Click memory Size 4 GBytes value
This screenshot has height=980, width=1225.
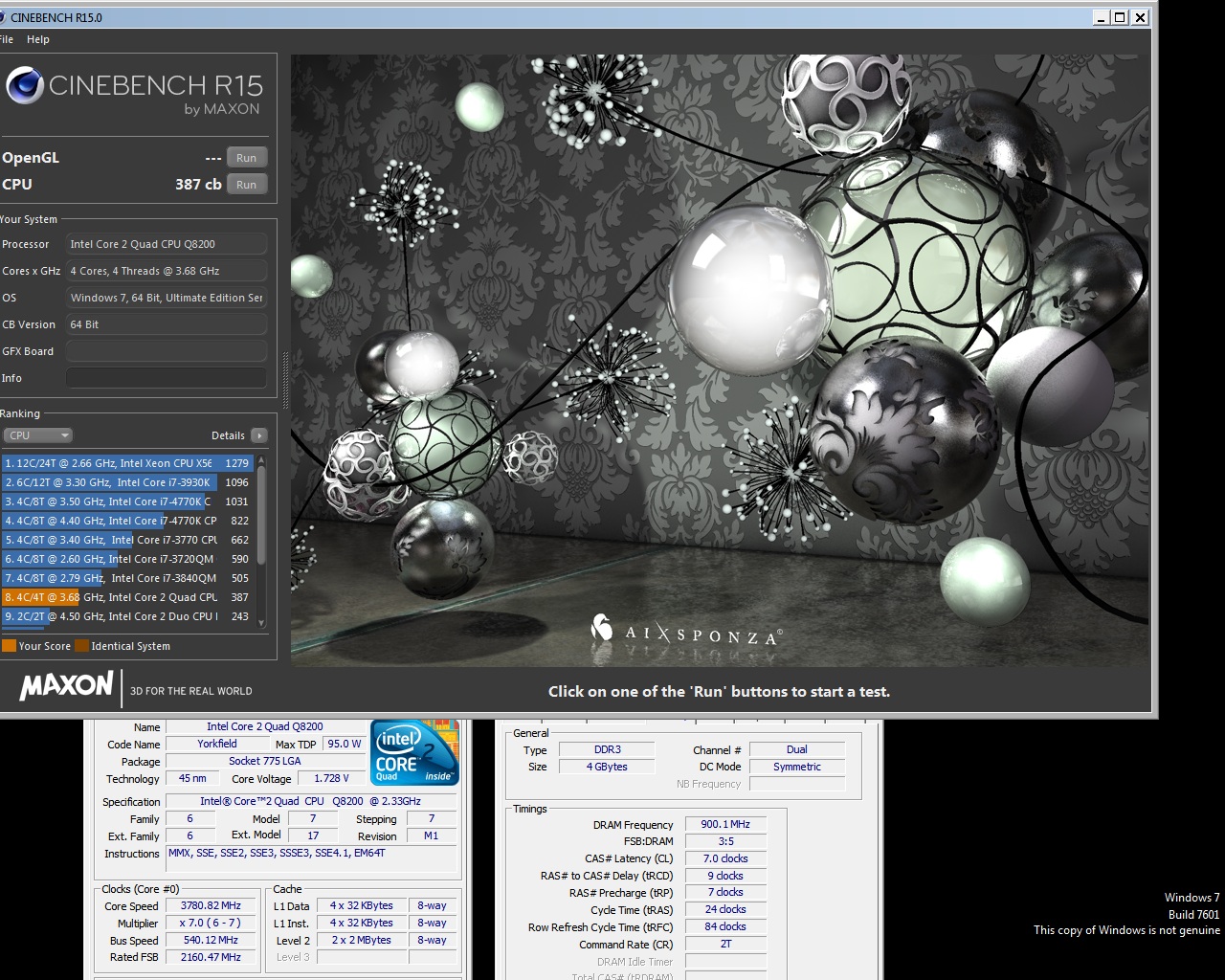point(607,767)
